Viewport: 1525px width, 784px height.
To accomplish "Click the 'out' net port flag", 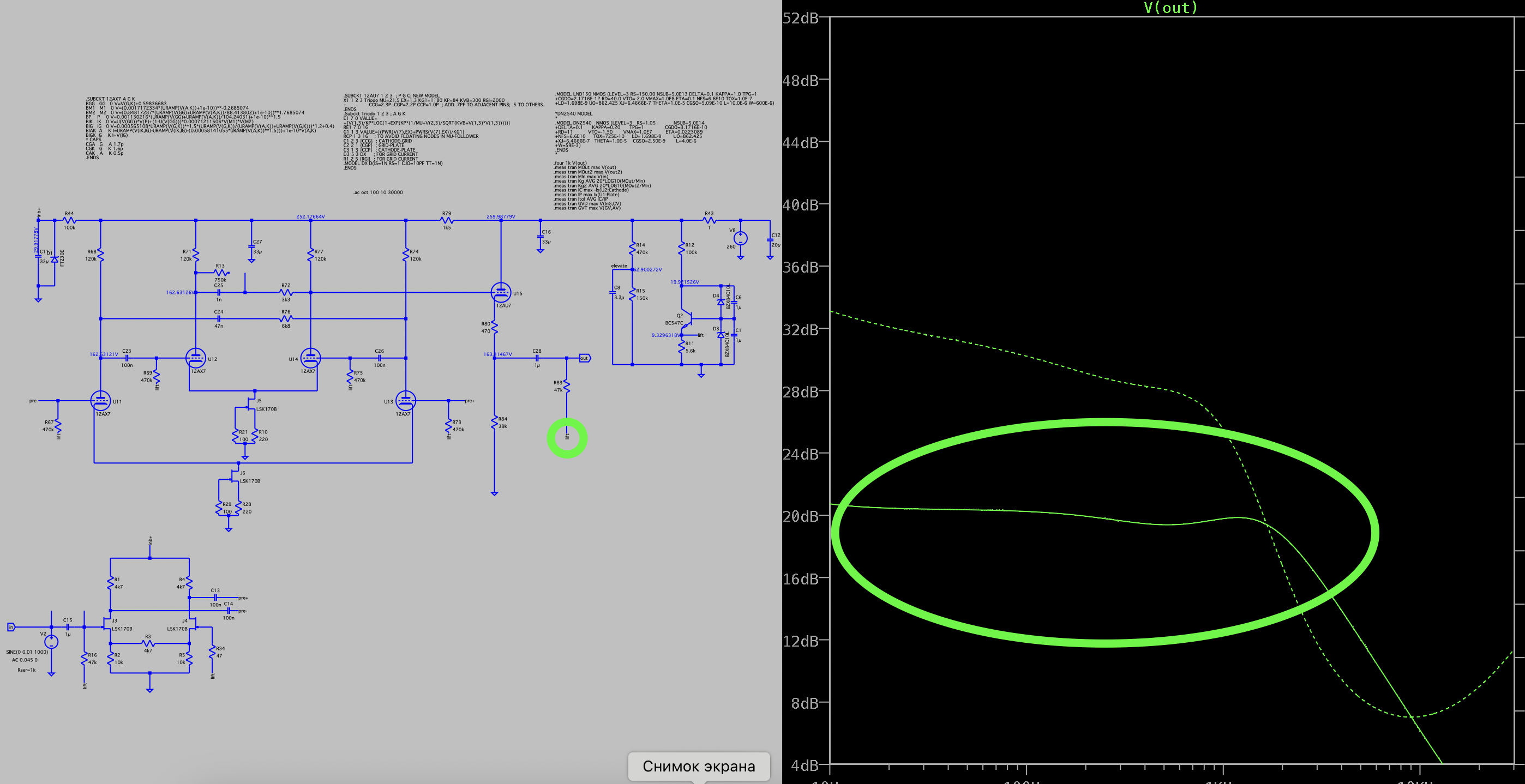I will pos(584,358).
